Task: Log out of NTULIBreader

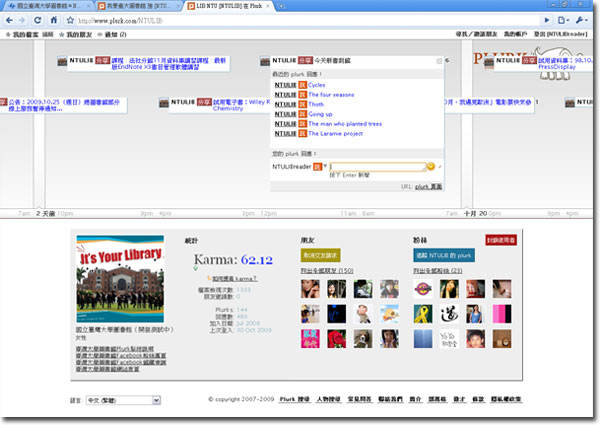Action: point(561,34)
